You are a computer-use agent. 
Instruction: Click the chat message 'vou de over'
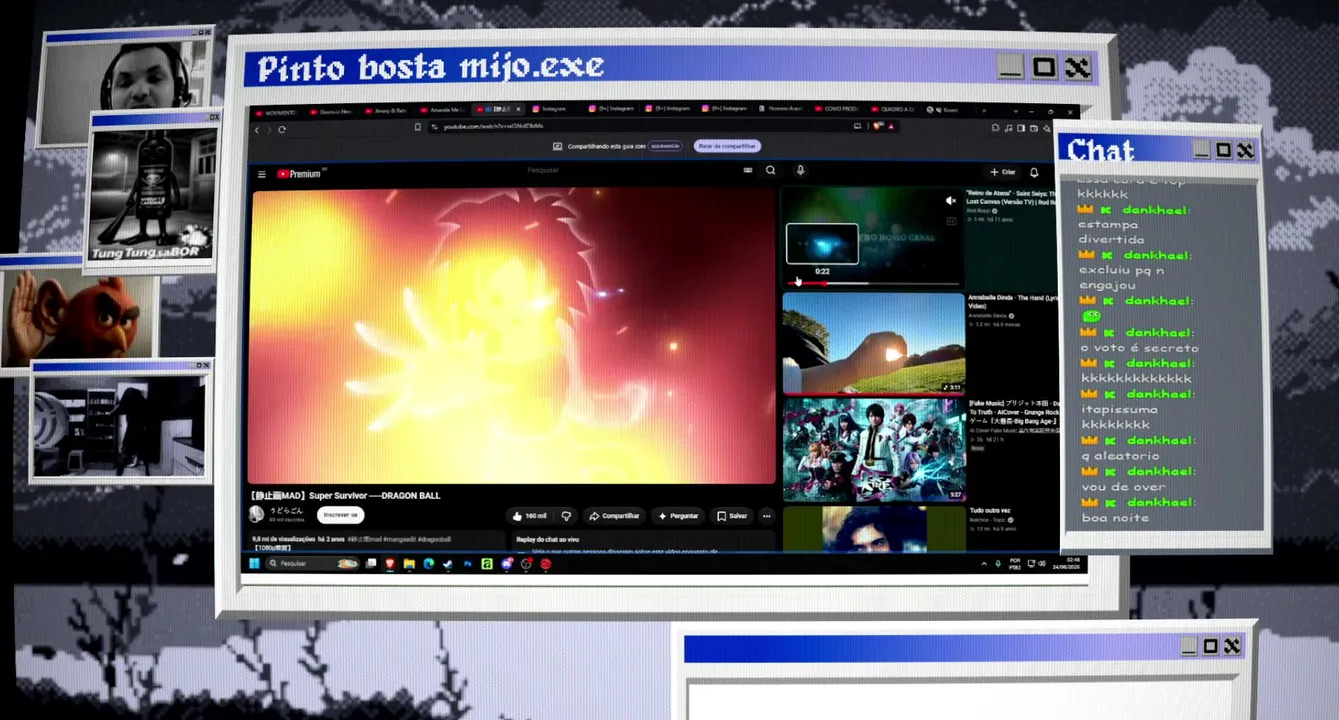point(1123,487)
